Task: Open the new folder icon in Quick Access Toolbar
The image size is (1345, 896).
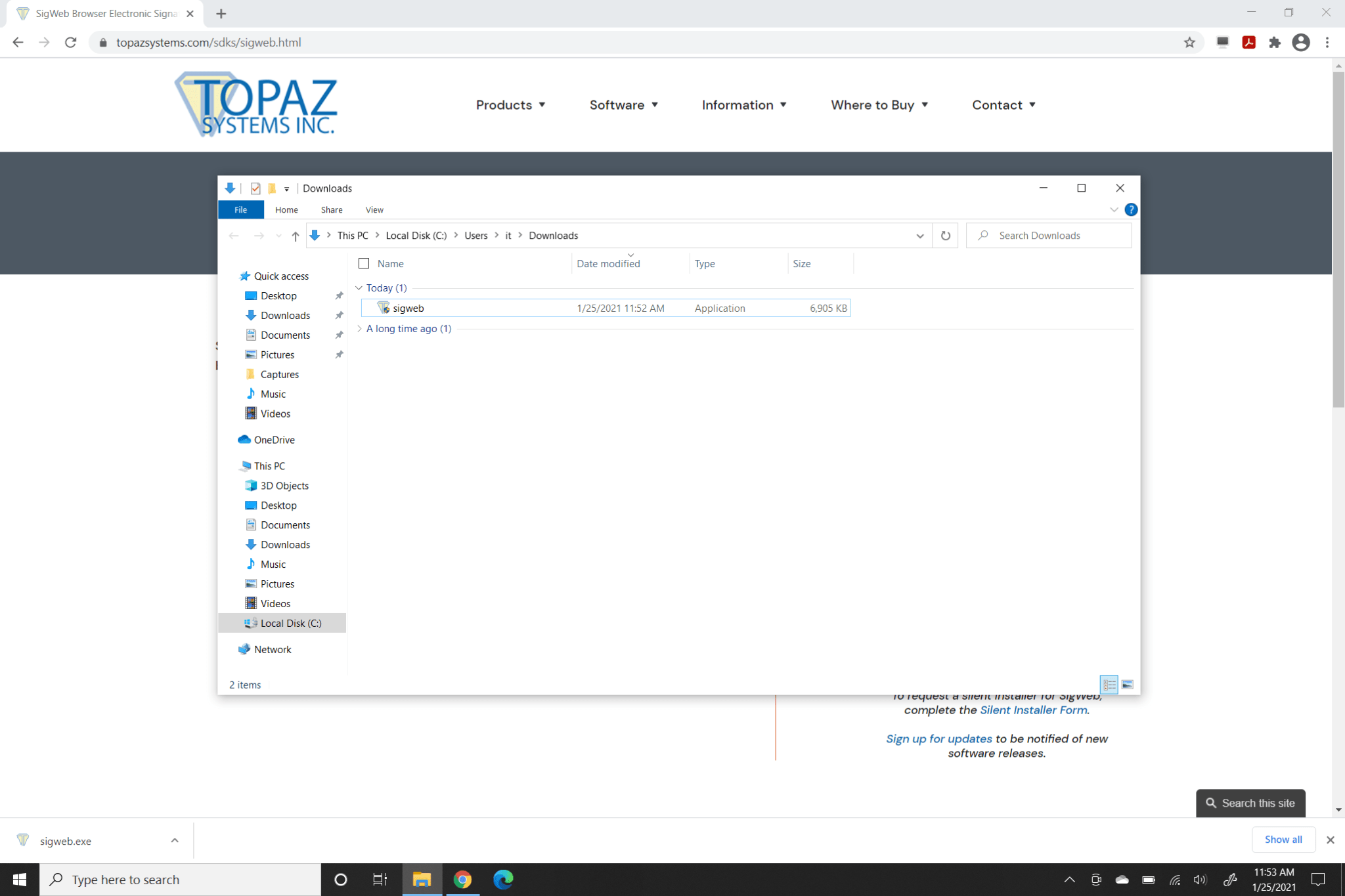Action: coord(271,188)
